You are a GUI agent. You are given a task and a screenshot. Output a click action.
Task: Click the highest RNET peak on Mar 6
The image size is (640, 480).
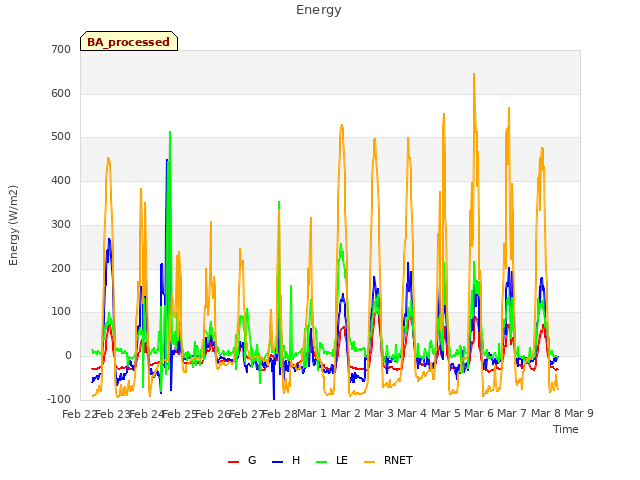coord(474,75)
